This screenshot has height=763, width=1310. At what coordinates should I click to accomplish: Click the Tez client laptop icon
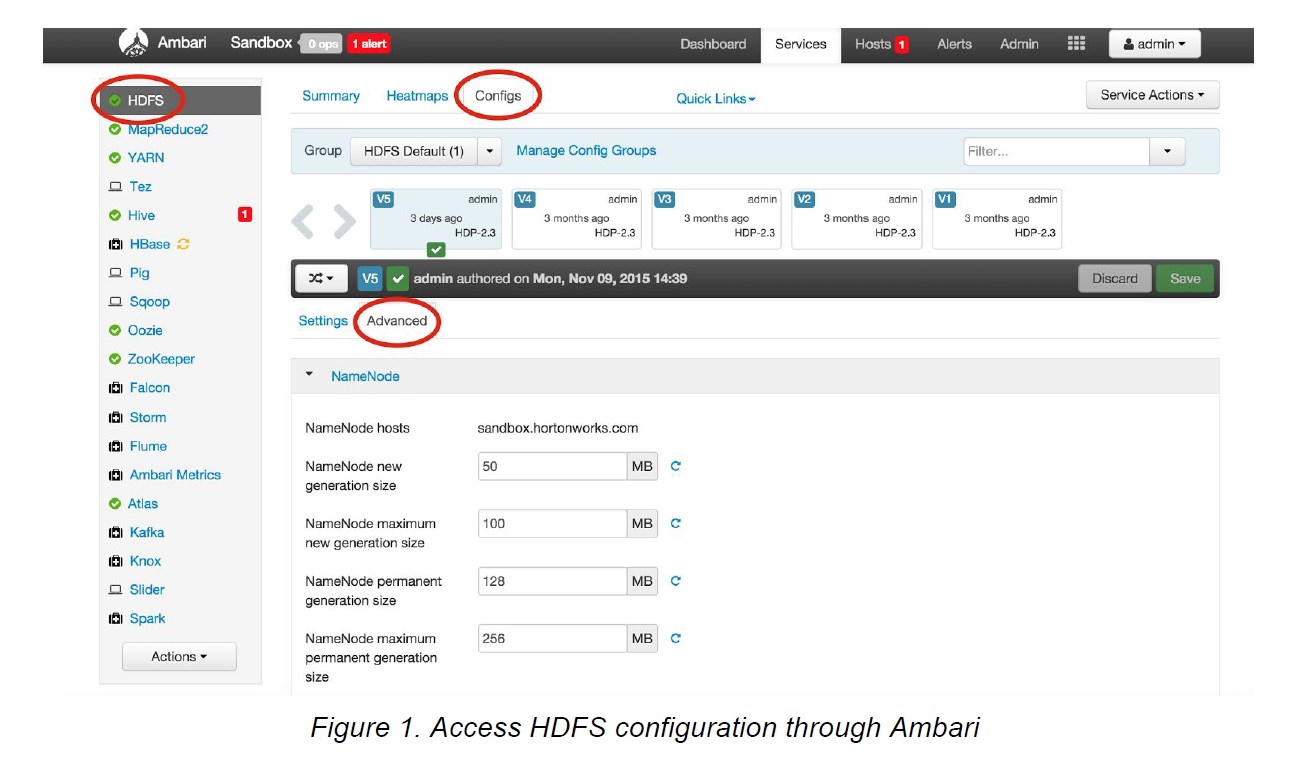(x=115, y=187)
